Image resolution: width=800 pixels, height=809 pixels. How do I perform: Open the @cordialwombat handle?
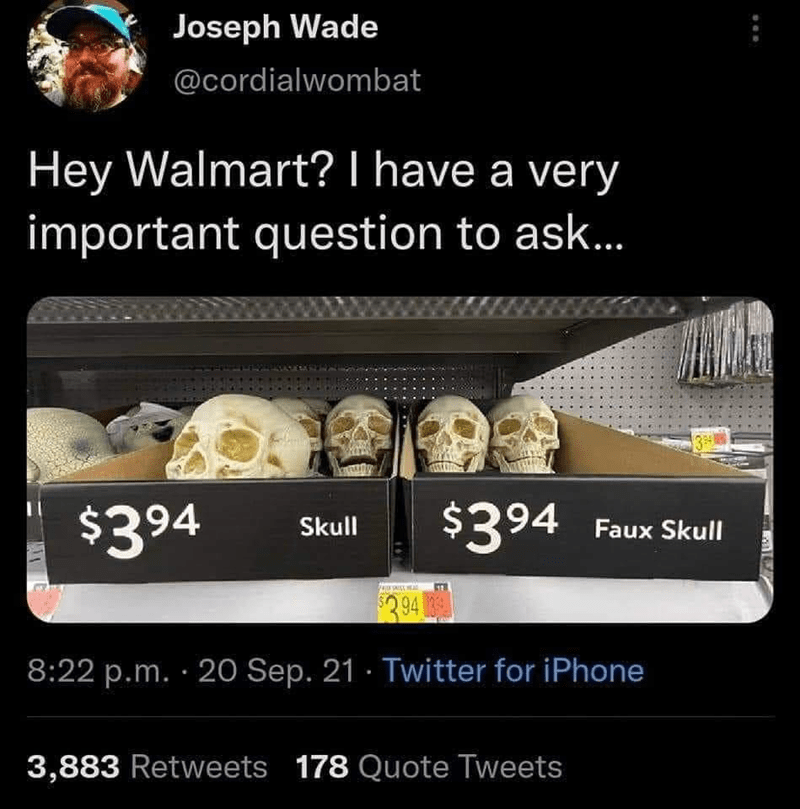coord(297,80)
